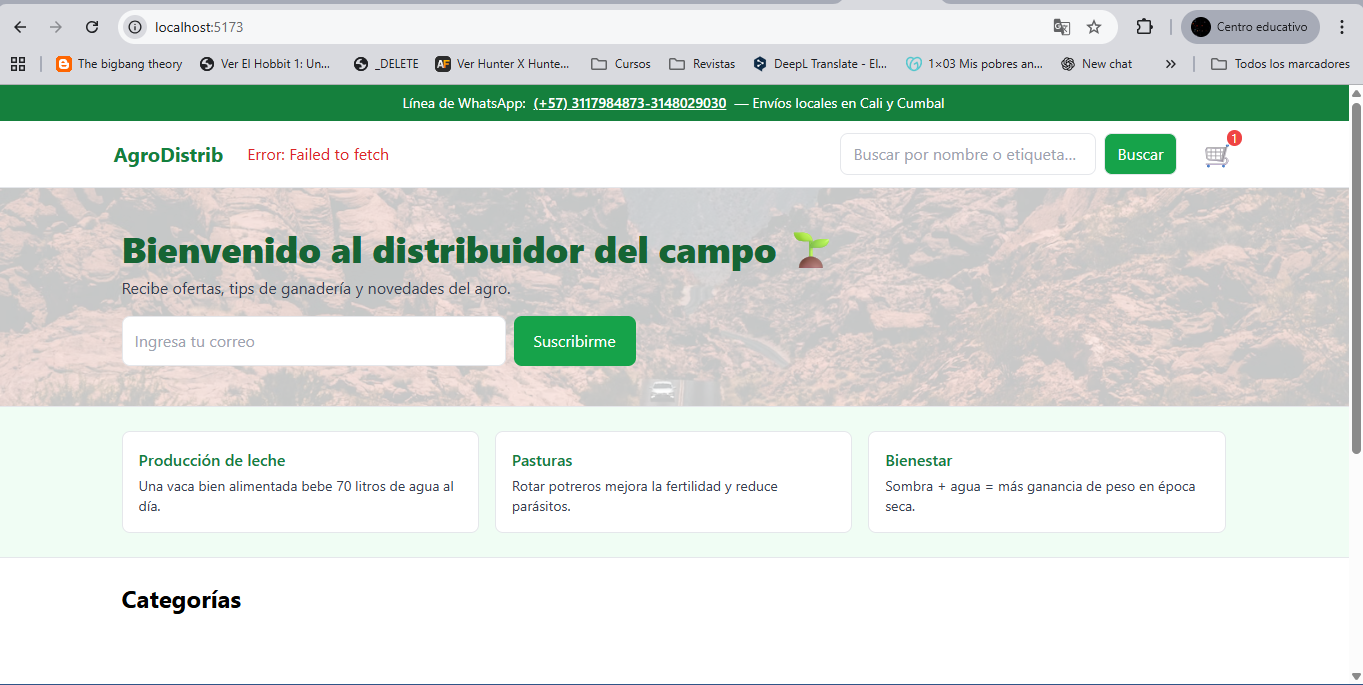The height and width of the screenshot is (685, 1363).
Task: Open the shopping cart icon
Action: tap(1217, 155)
